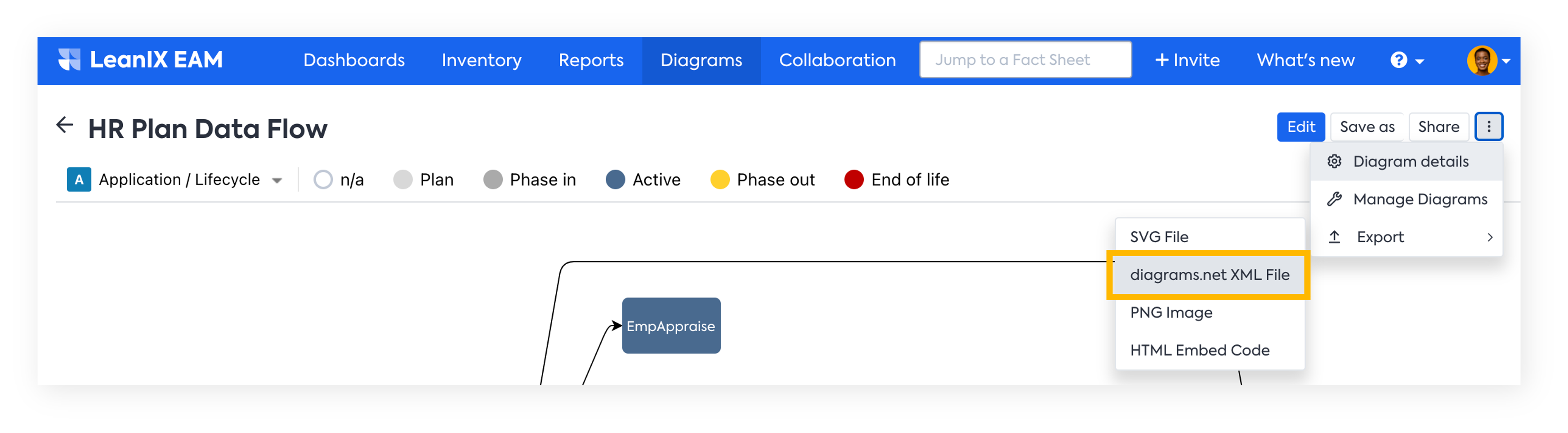The width and height of the screenshot is (1568, 433).
Task: Choose diagrams.net XML File export option
Action: pos(1209,275)
